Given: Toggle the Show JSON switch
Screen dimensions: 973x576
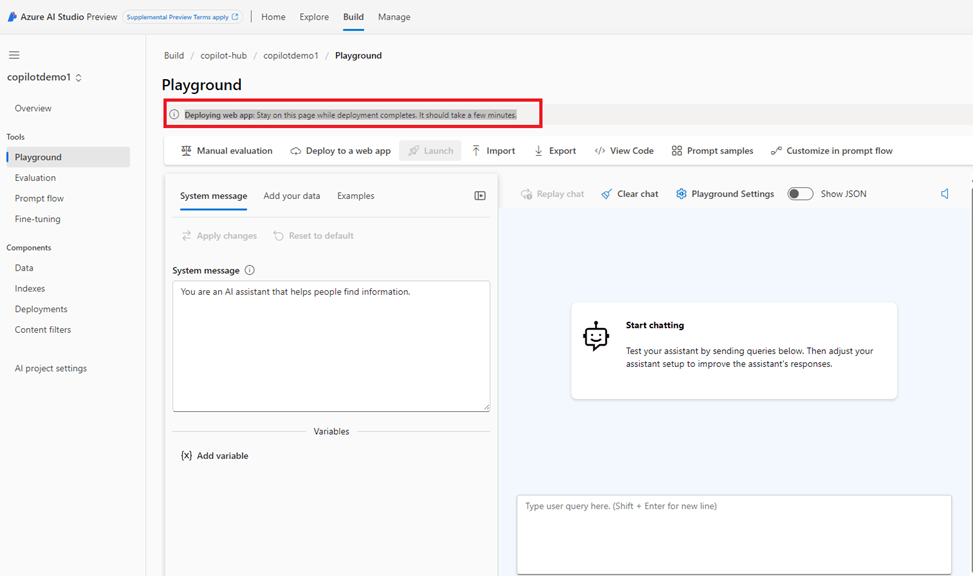Looking at the screenshot, I should click(800, 194).
